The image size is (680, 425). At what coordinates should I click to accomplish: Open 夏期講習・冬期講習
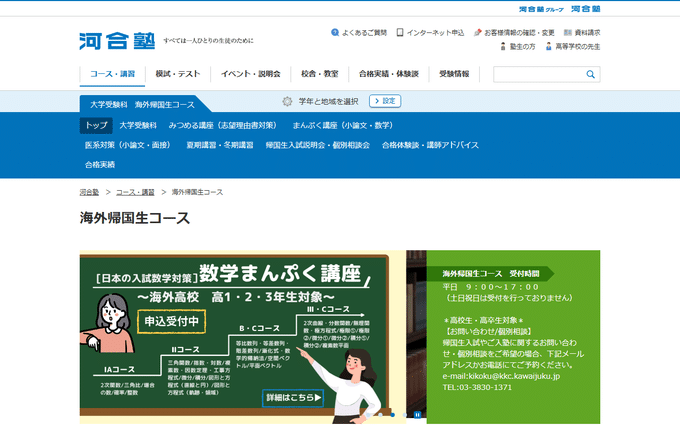[x=220, y=145]
